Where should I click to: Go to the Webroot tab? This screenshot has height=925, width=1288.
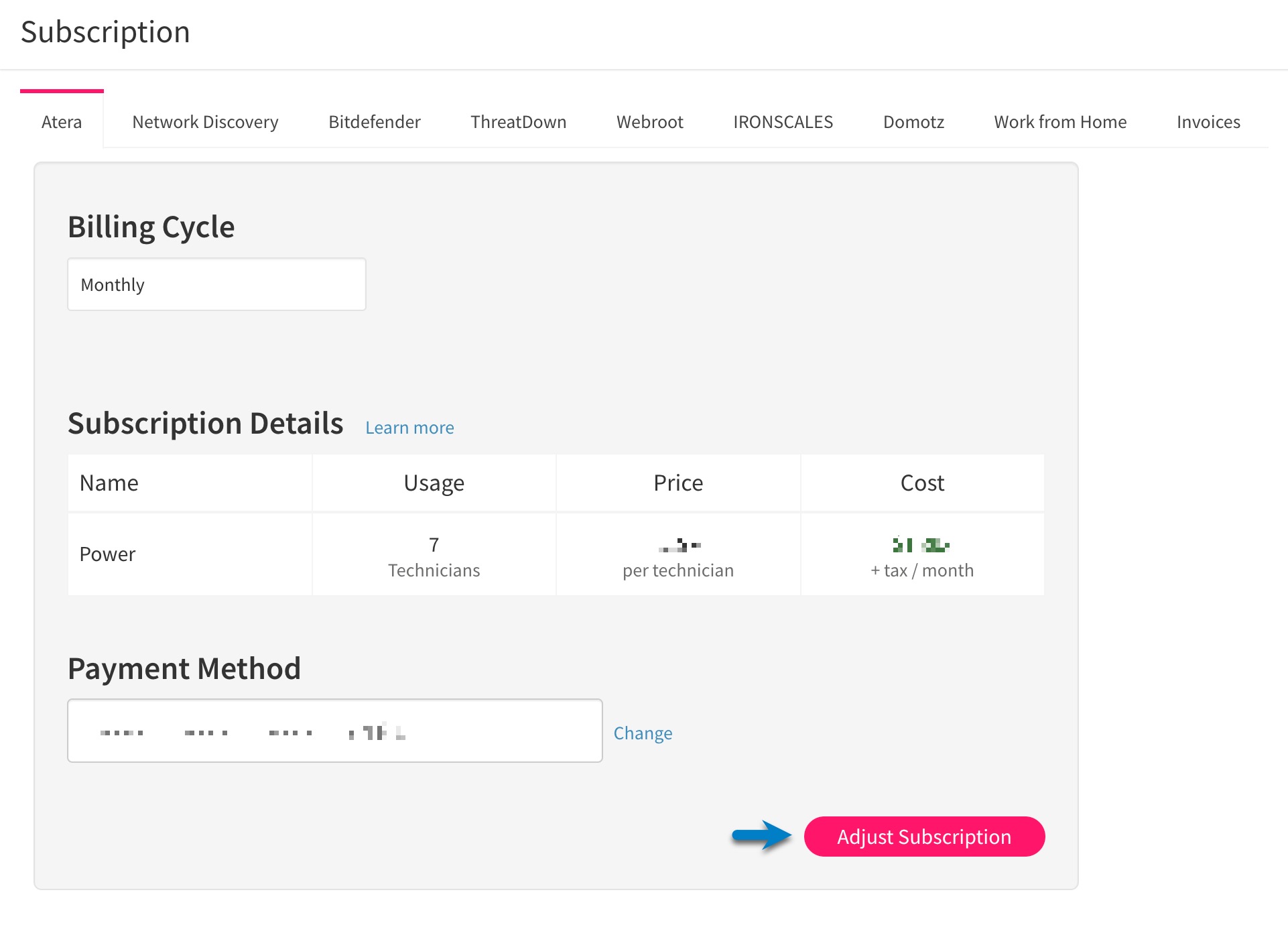point(649,121)
